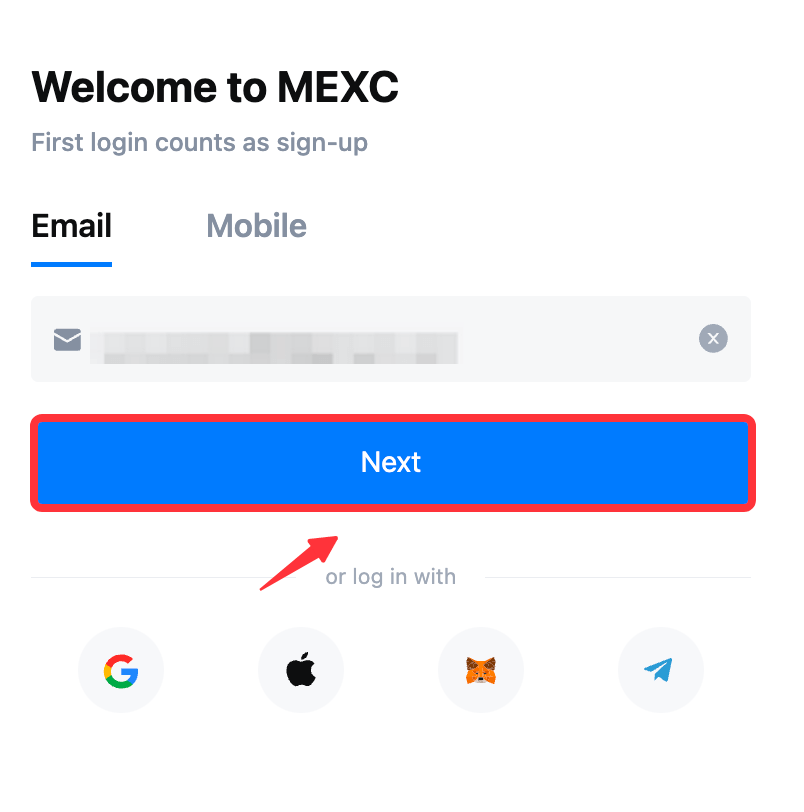Connect with the MetaMask fox icon
Screen dimensions: 804x812
pyautogui.click(x=481, y=671)
